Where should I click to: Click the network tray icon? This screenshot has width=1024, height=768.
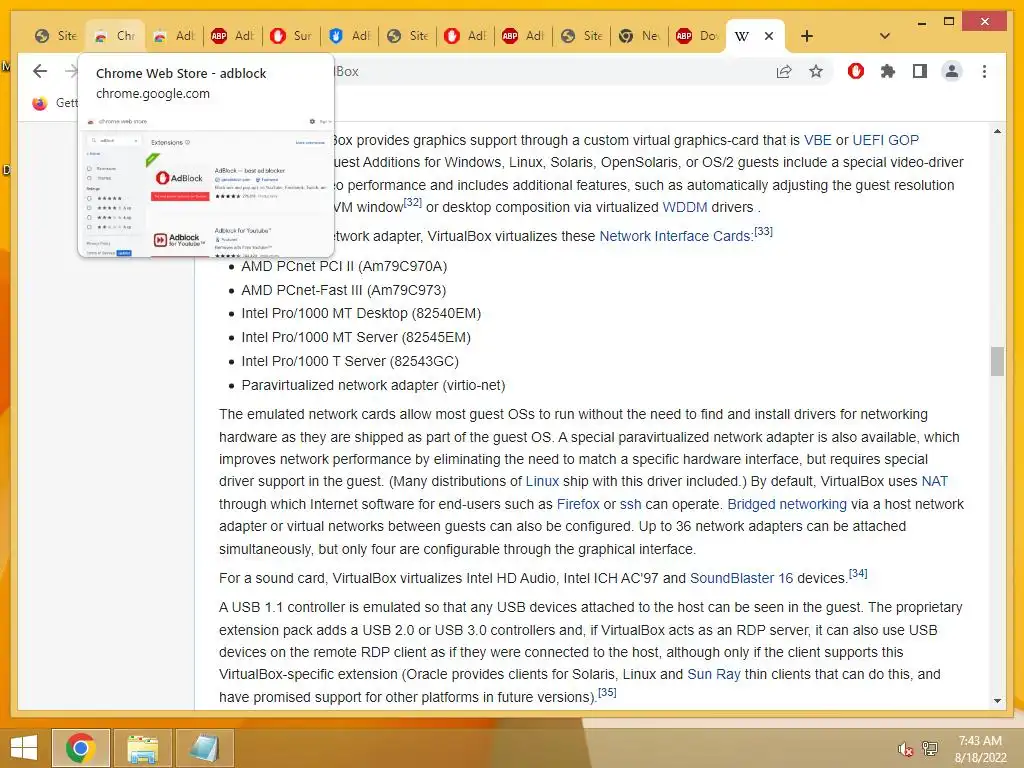click(930, 749)
